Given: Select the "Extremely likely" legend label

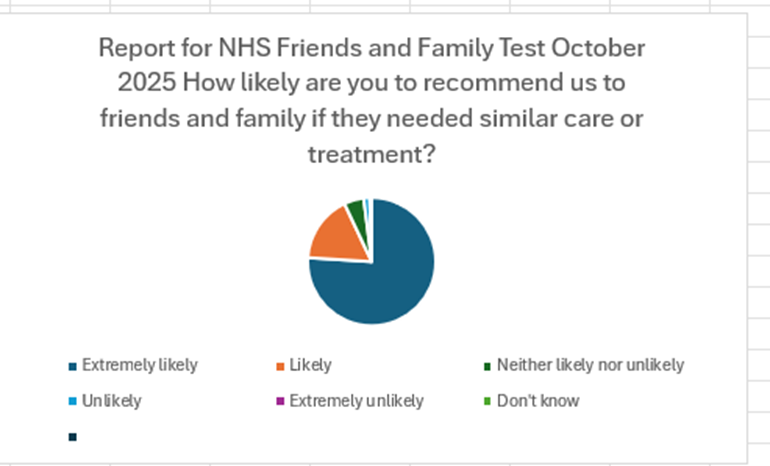Looking at the screenshot, I should [x=139, y=365].
